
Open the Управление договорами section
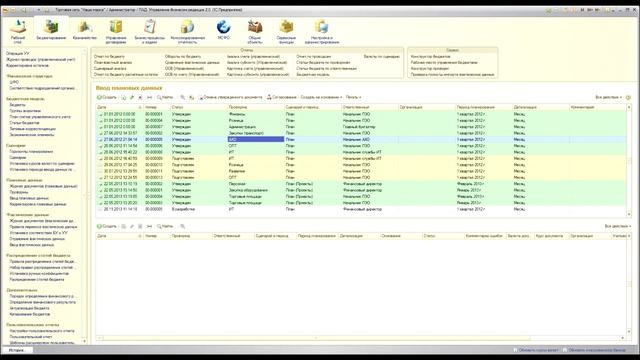[x=116, y=31]
